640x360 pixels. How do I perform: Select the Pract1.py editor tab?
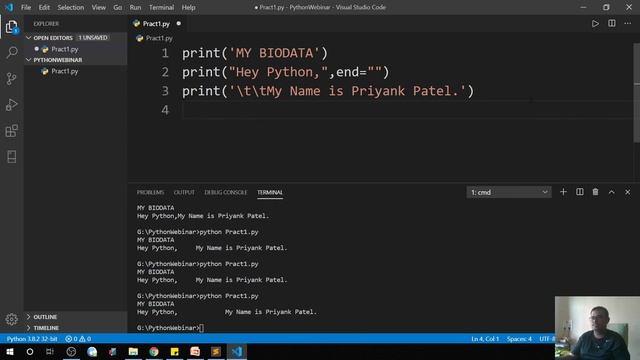pyautogui.click(x=157, y=24)
